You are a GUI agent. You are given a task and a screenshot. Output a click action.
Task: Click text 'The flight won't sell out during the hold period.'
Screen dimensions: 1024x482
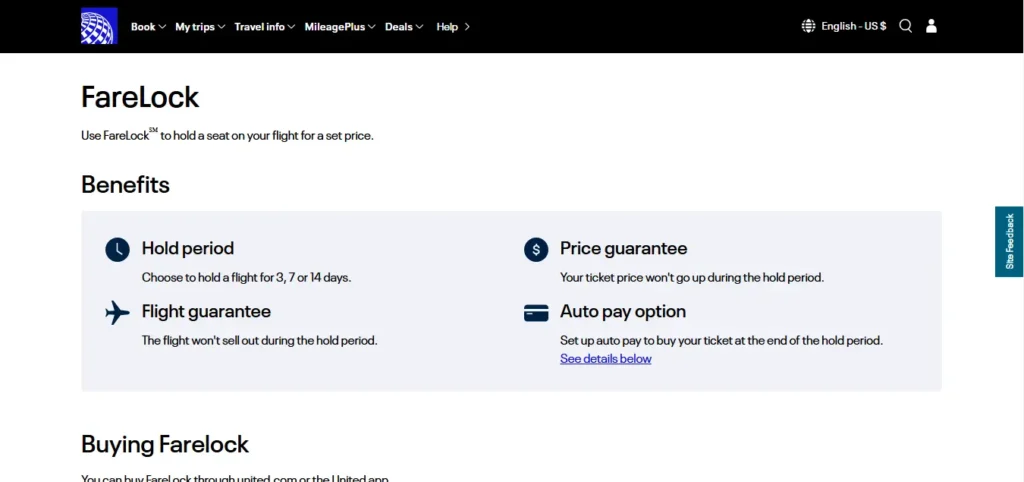[260, 340]
